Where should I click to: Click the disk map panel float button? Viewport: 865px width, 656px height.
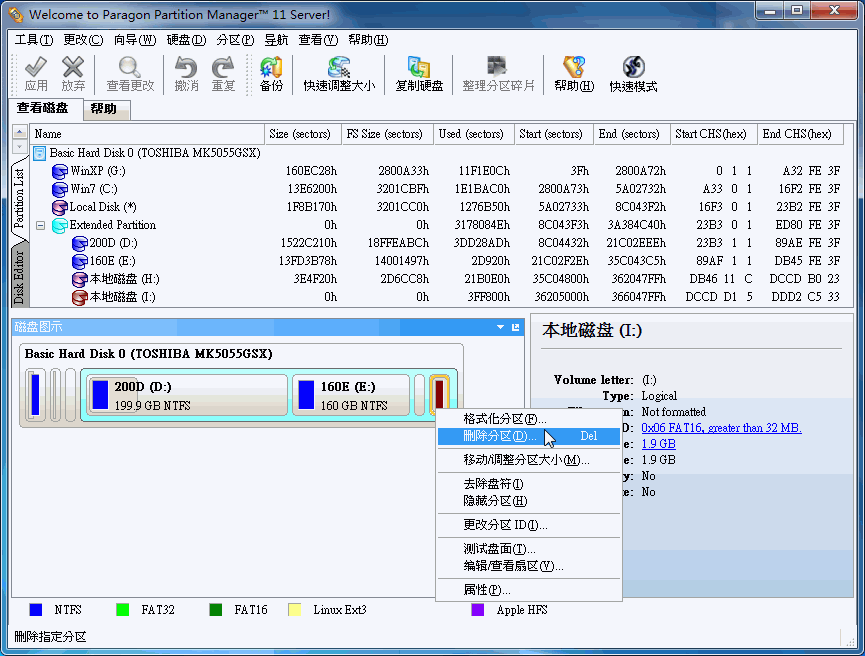pos(516,327)
